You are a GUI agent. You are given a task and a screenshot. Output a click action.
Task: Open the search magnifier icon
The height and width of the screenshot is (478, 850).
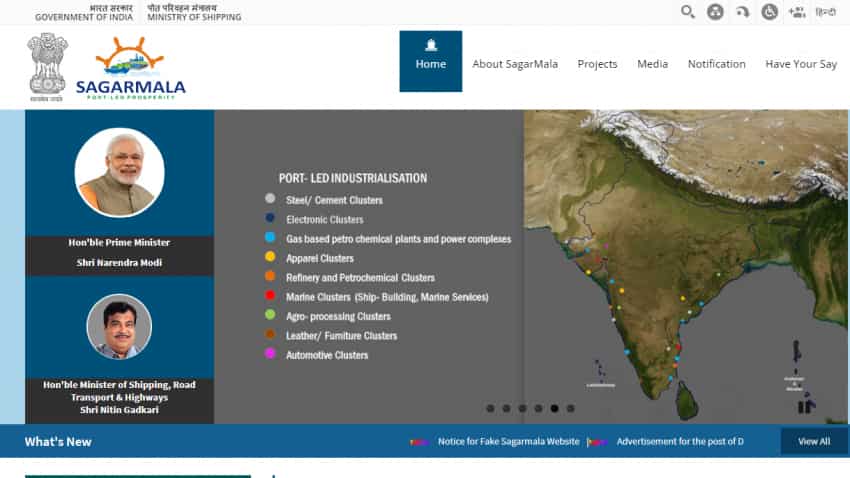(688, 11)
